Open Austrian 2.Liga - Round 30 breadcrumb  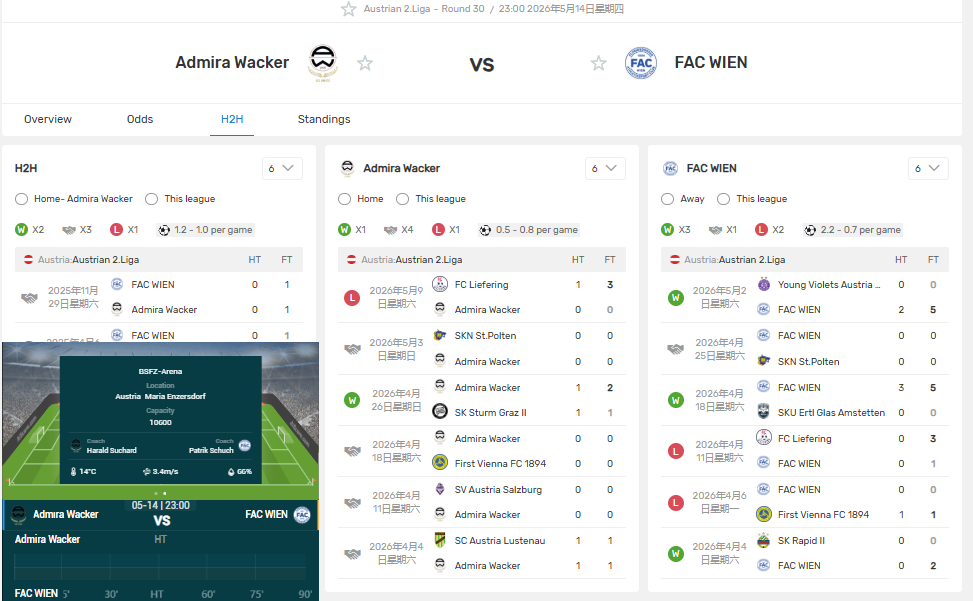424,9
